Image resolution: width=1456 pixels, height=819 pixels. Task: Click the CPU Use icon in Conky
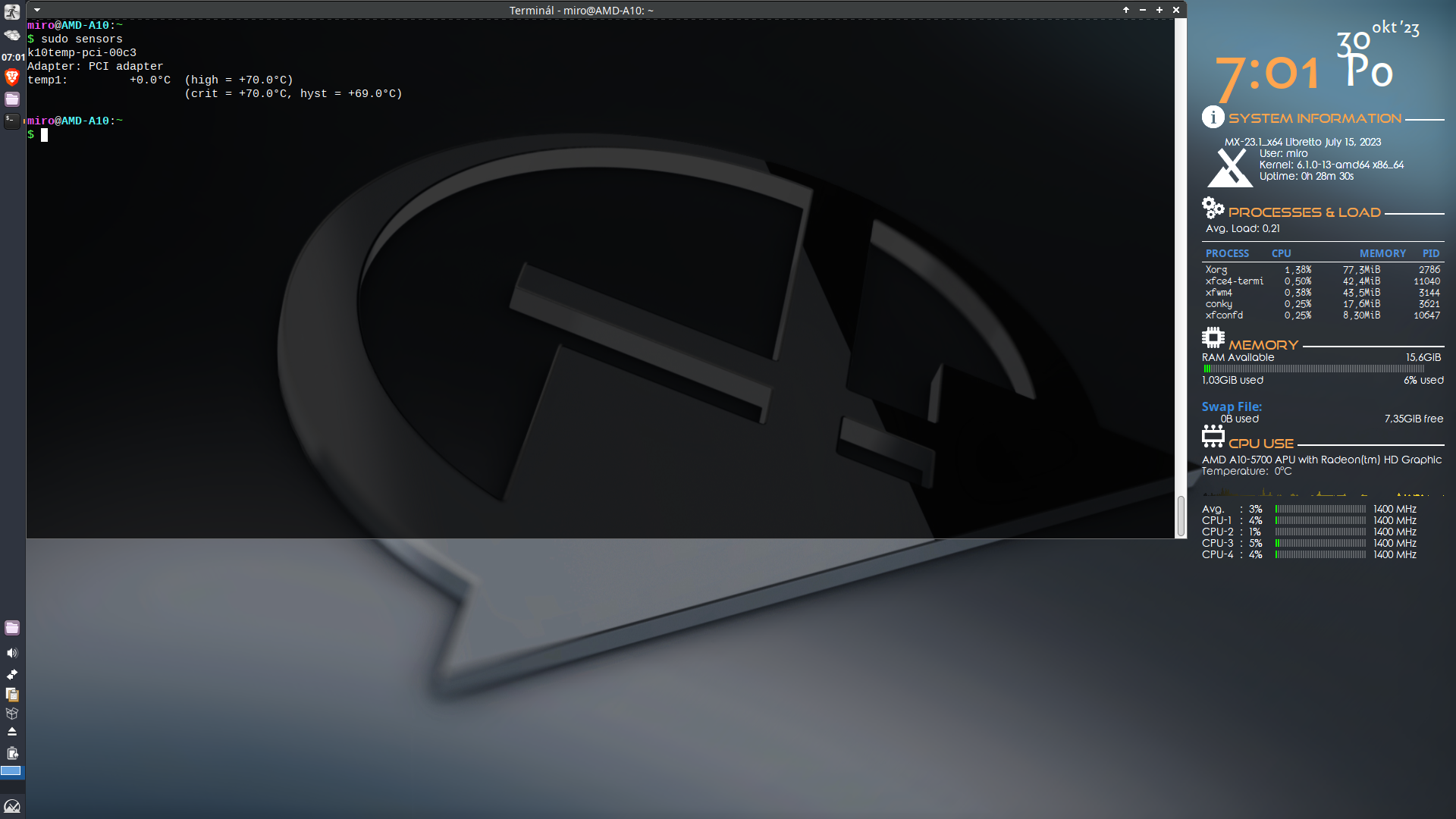click(x=1213, y=436)
